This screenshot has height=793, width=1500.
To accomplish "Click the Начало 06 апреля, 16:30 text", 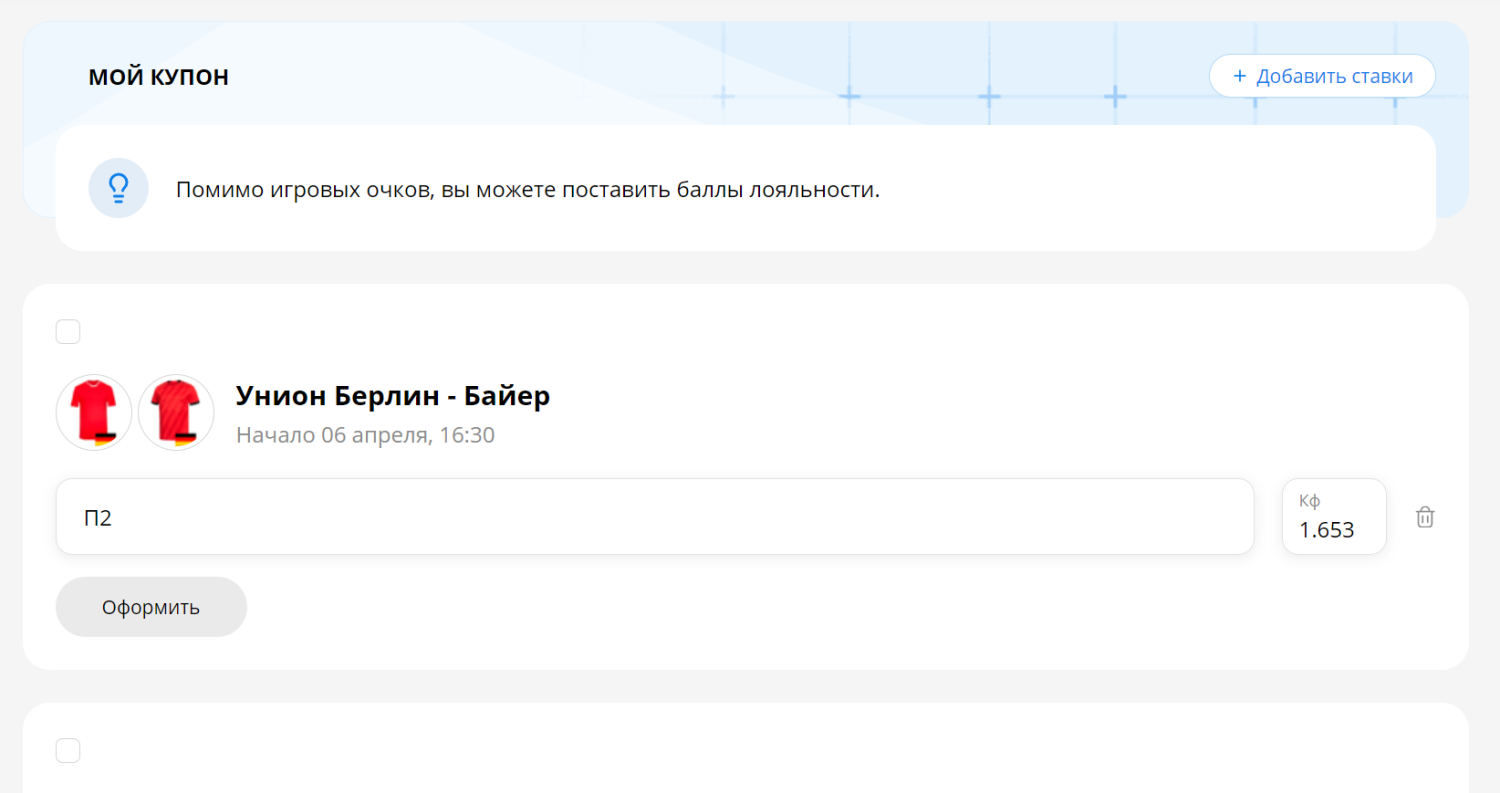I will point(365,436).
